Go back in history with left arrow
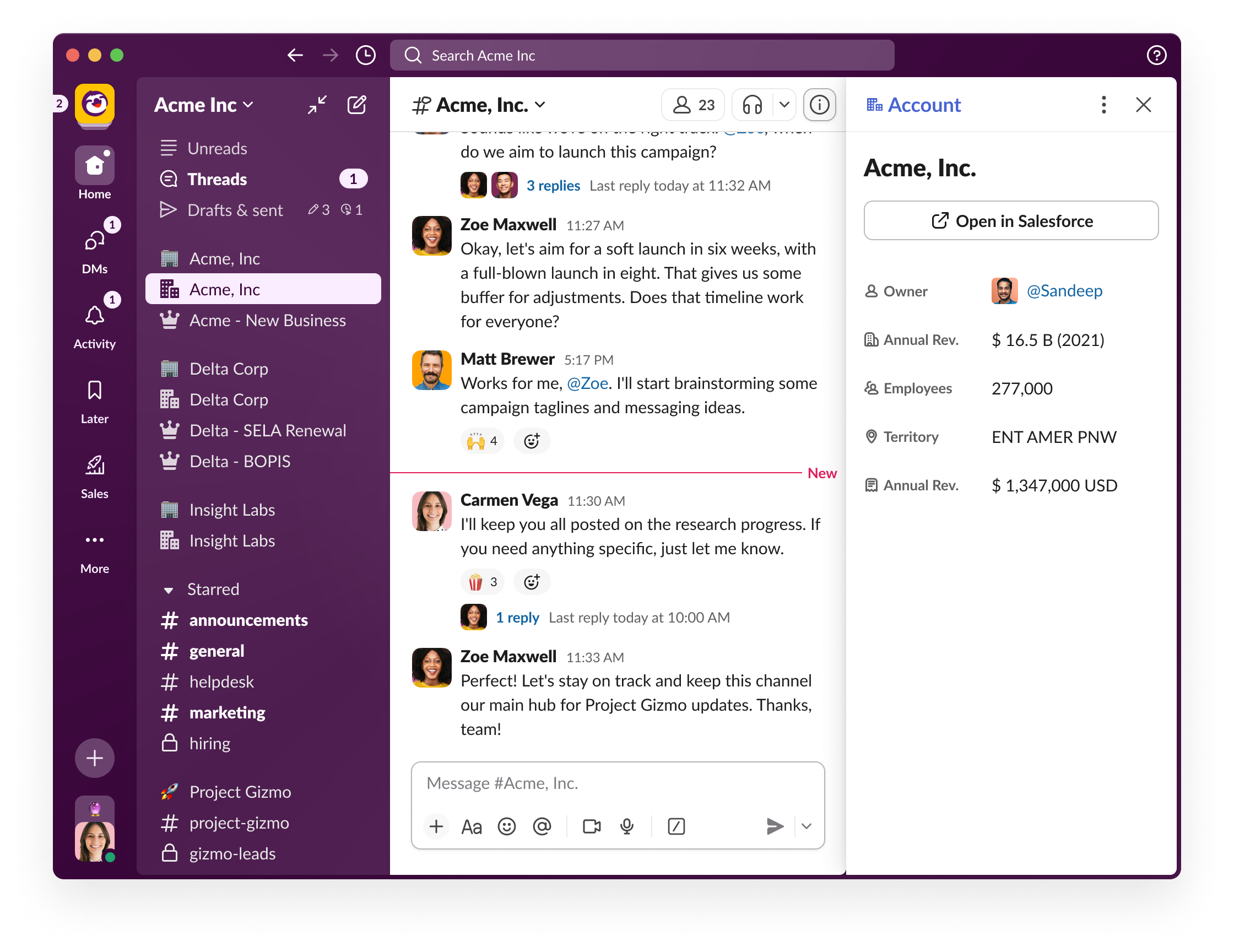Image resolution: width=1234 pixels, height=952 pixels. [295, 55]
